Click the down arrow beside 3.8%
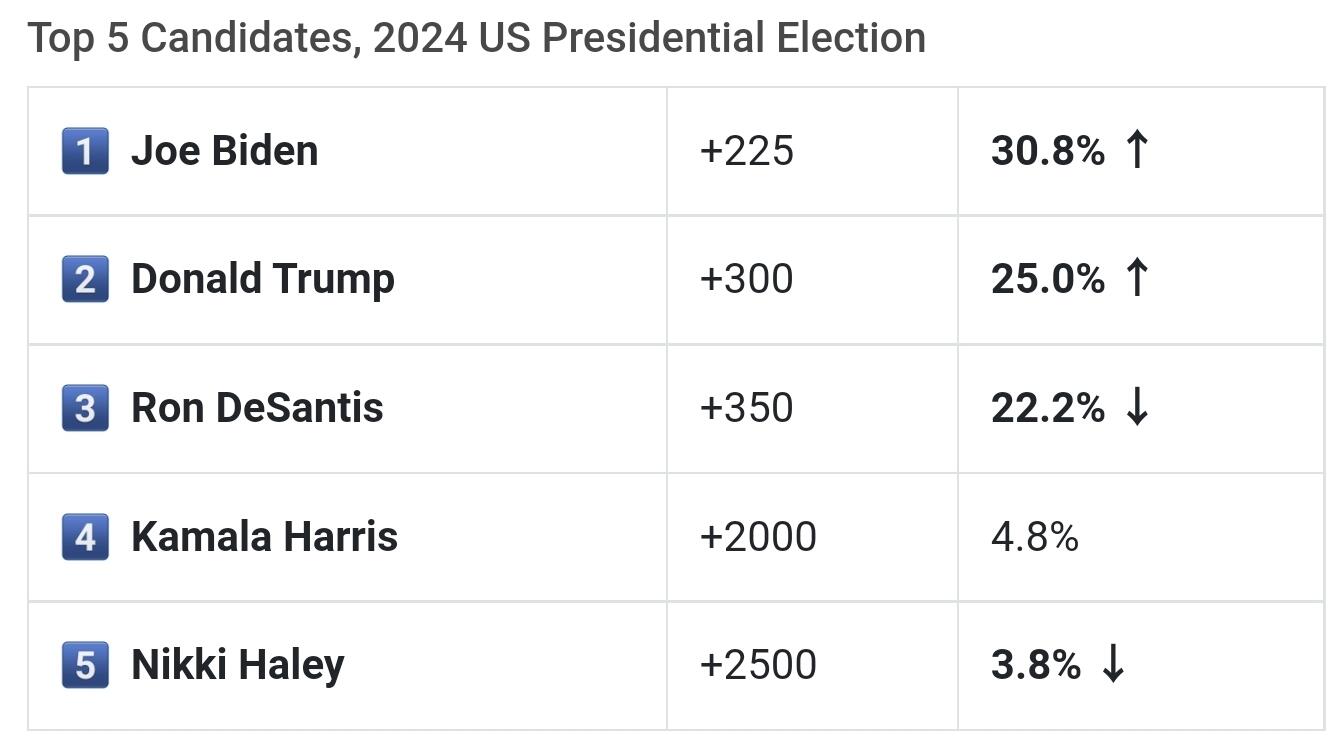 click(x=1112, y=664)
